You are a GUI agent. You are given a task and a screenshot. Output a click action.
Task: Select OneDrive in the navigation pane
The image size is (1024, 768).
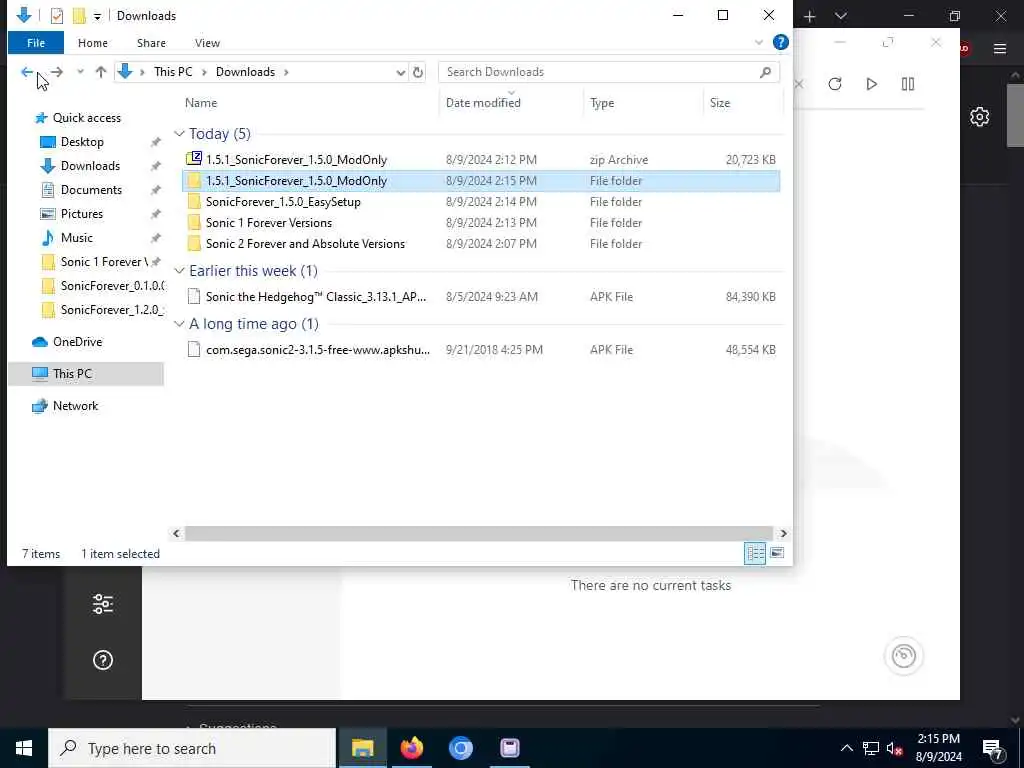click(x=77, y=342)
